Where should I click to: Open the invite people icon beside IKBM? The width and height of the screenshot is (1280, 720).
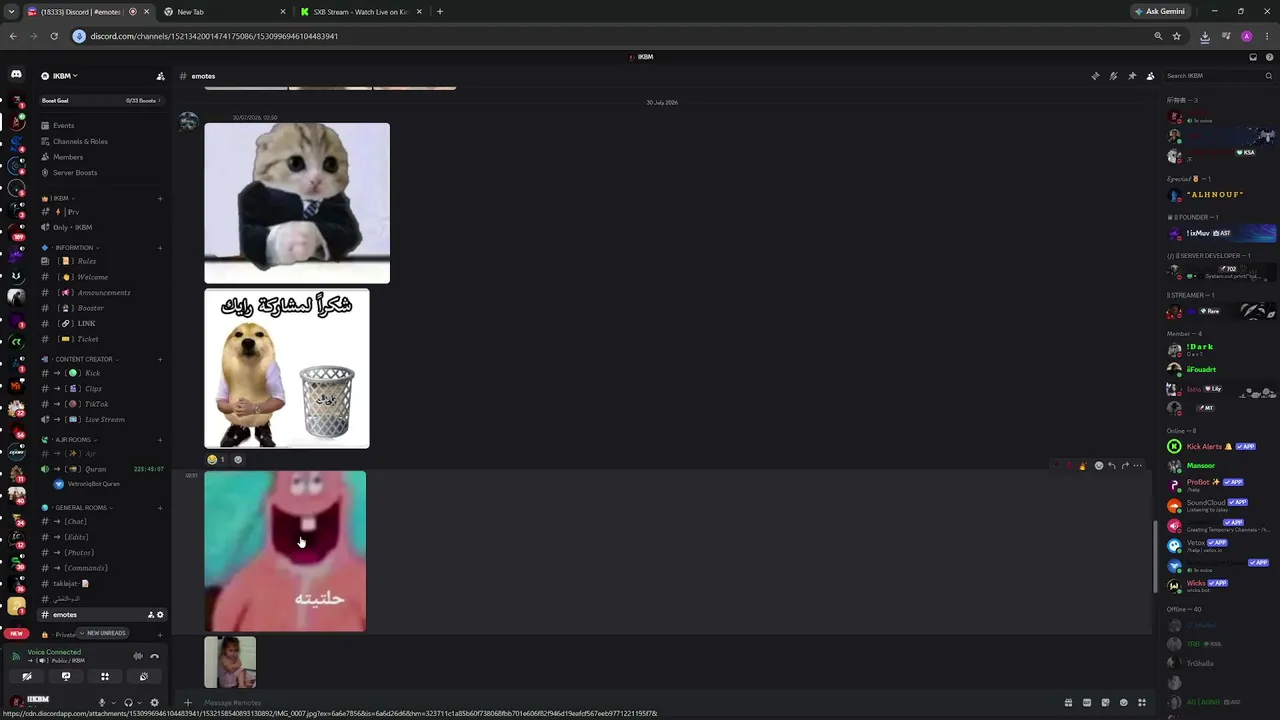160,76
